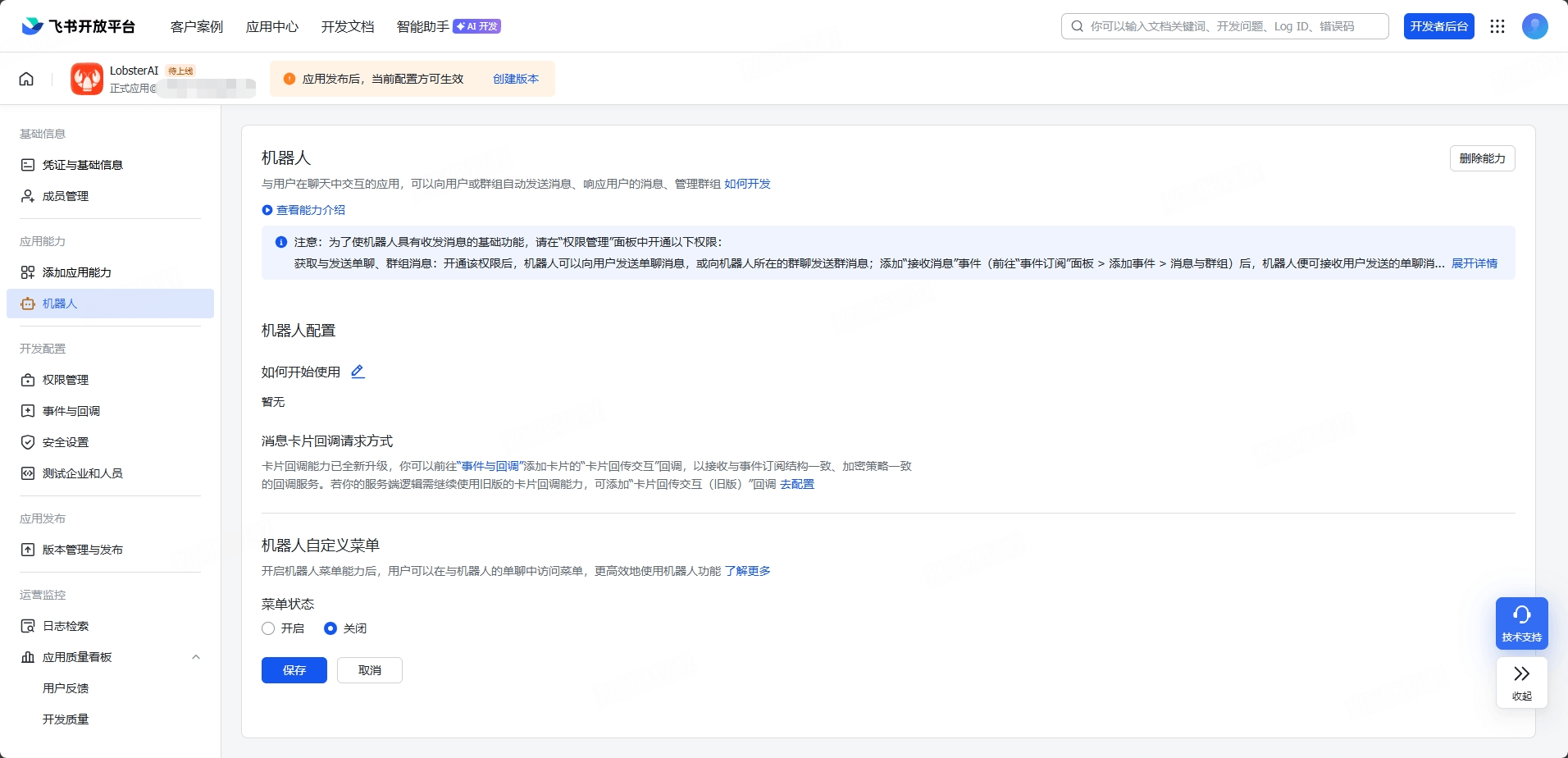Open 安全设置 in the sidebar
The width and height of the screenshot is (1568, 758).
tap(66, 441)
